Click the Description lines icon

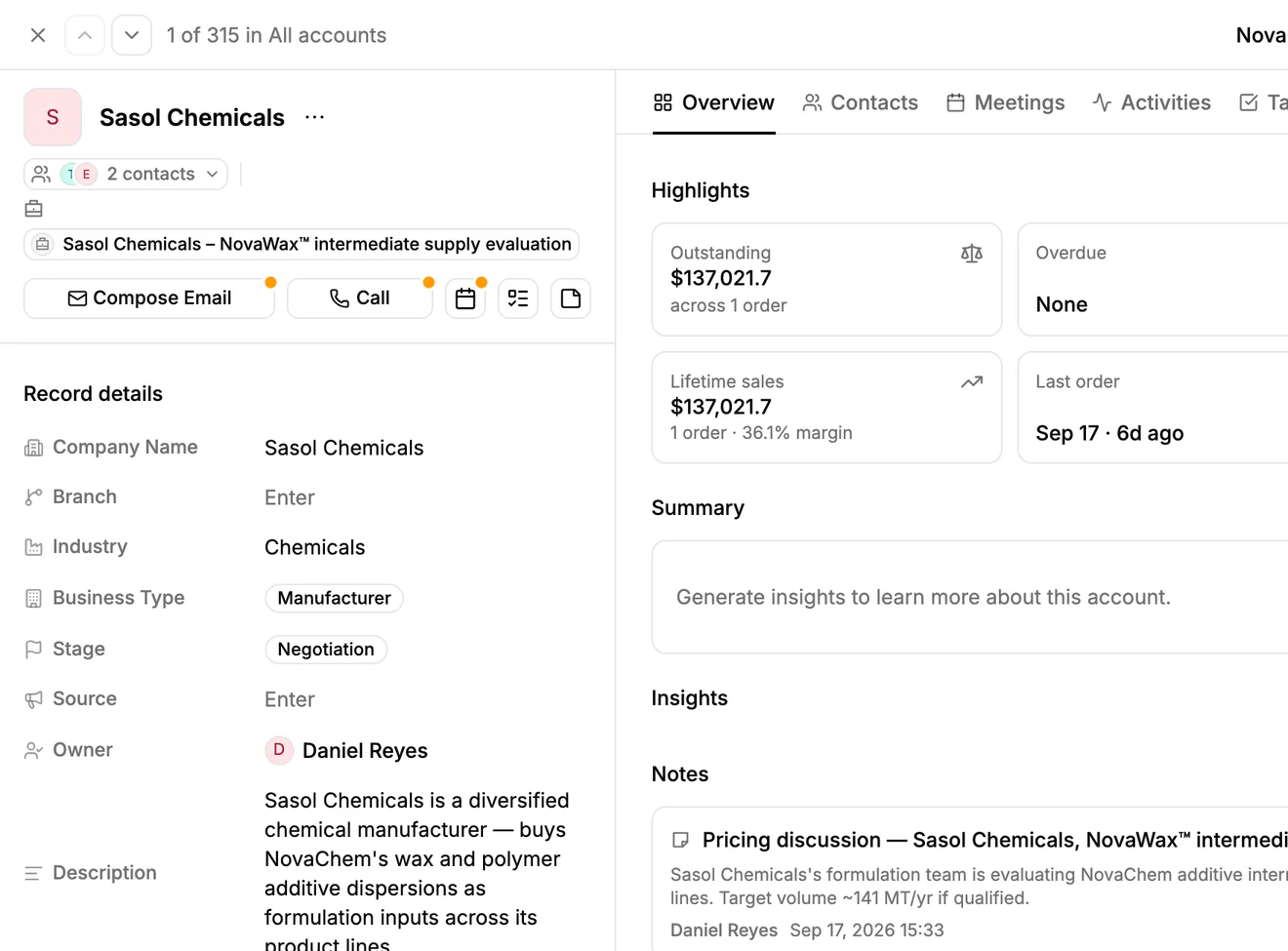33,873
